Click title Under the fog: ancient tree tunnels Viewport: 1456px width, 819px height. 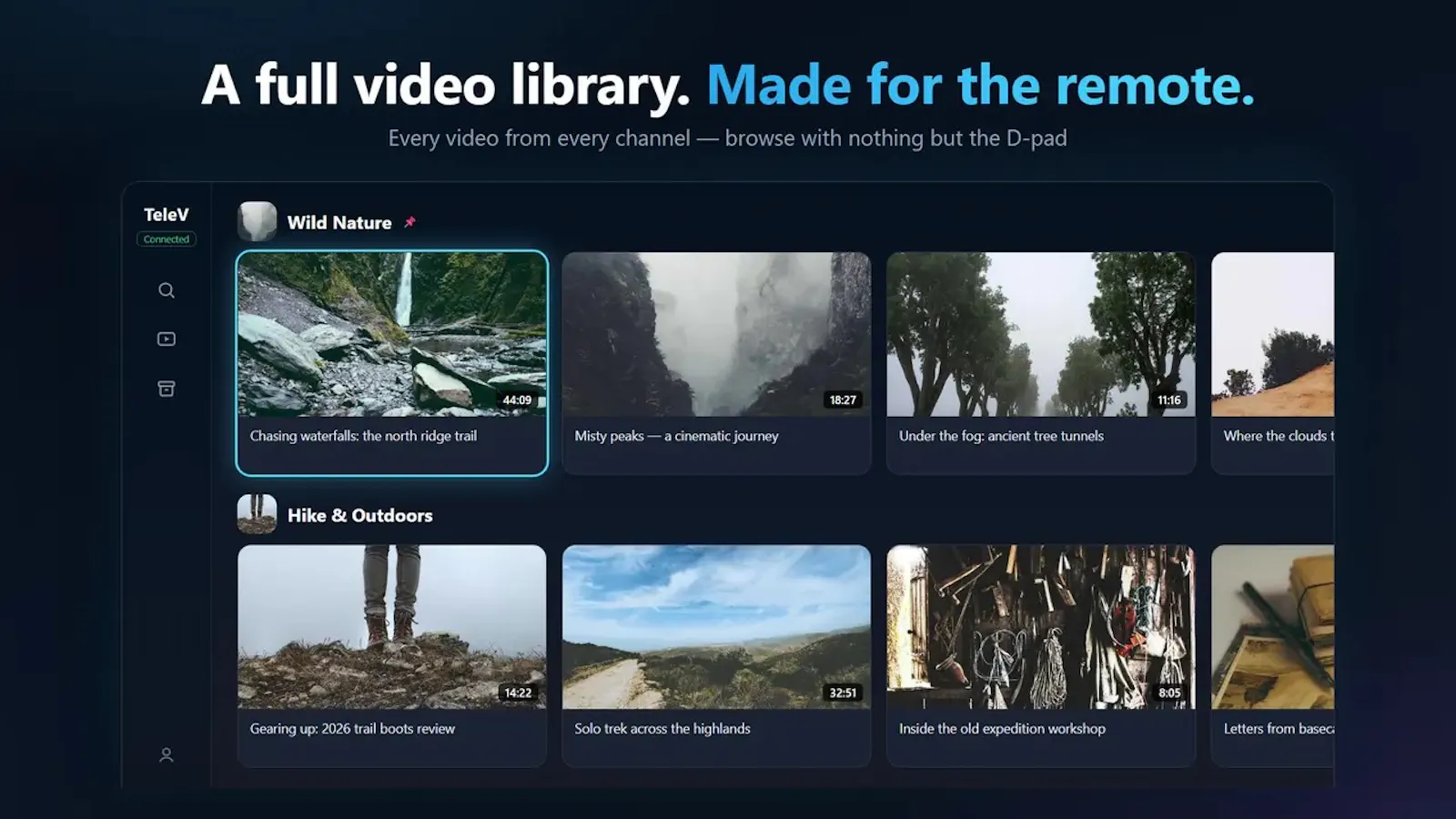click(x=1001, y=436)
